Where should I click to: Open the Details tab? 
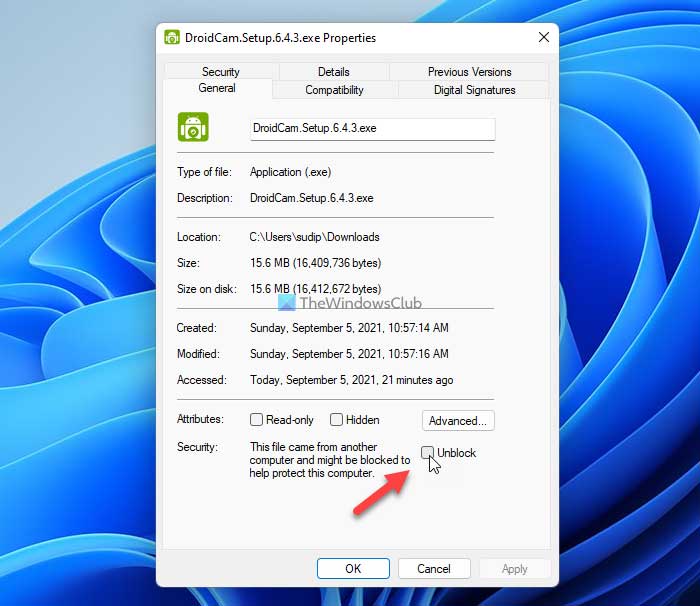[333, 71]
